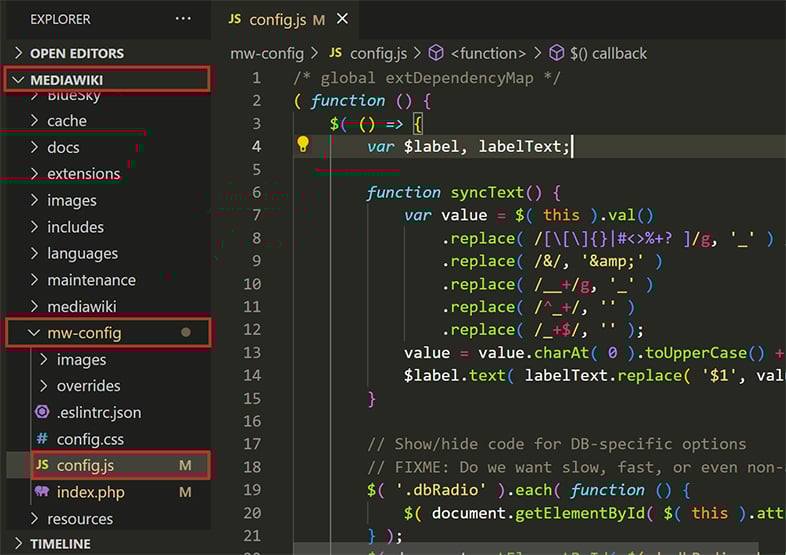786x555 pixels.
Task: Click the index.php elephant file icon
Action: tap(42, 492)
